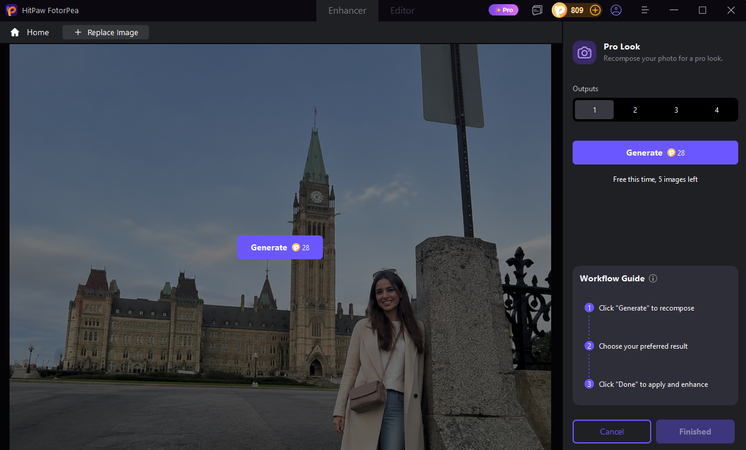Close the HitPaw FotorPea window
746x450 pixels.
pyautogui.click(x=731, y=10)
